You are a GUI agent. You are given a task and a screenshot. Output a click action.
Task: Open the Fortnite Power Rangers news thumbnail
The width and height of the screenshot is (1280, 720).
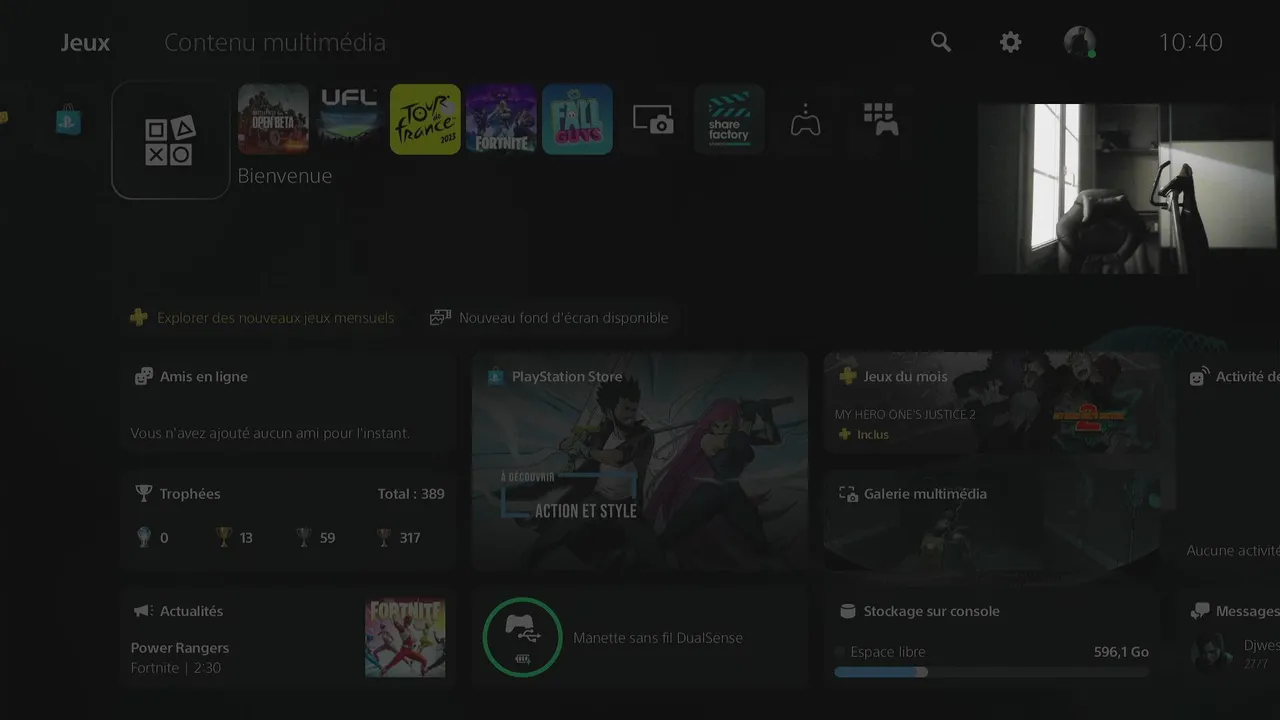point(405,638)
